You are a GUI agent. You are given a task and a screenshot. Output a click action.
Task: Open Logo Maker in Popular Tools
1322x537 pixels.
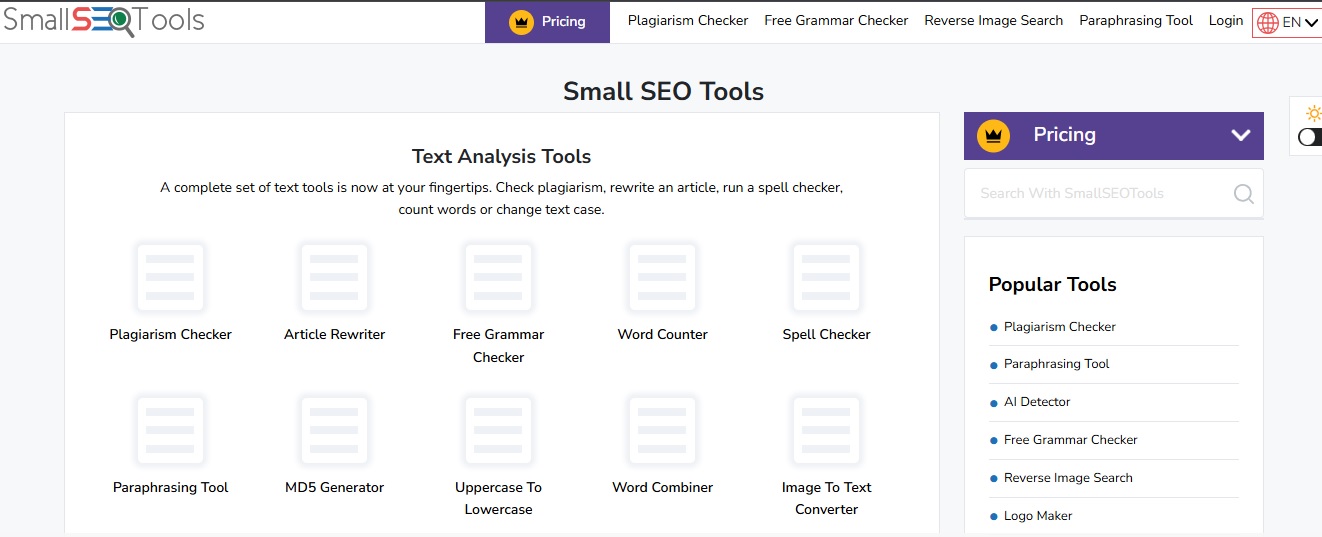click(x=1038, y=516)
